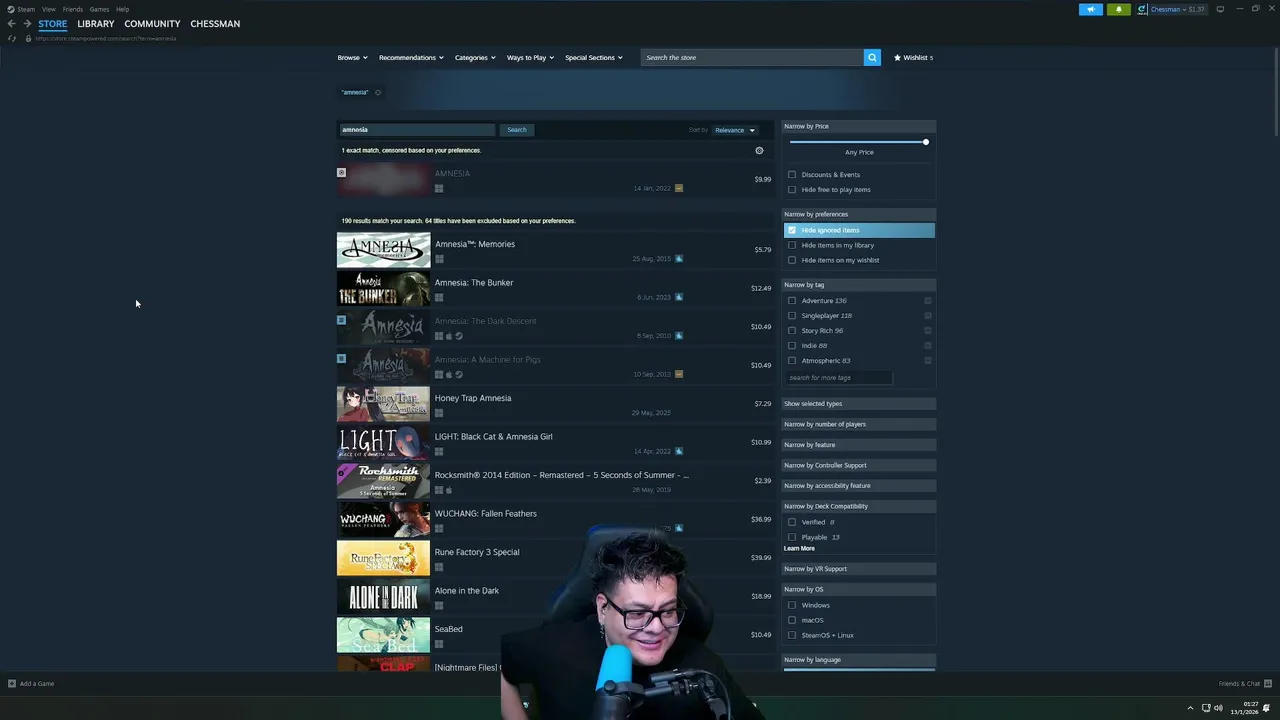Filter by Singleplayer tag checkbox
This screenshot has height=720, width=1280.
click(x=792, y=315)
